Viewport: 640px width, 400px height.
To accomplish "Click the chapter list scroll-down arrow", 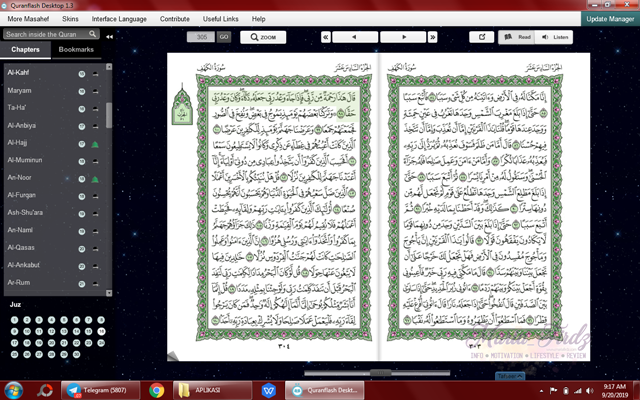I will 109,293.
